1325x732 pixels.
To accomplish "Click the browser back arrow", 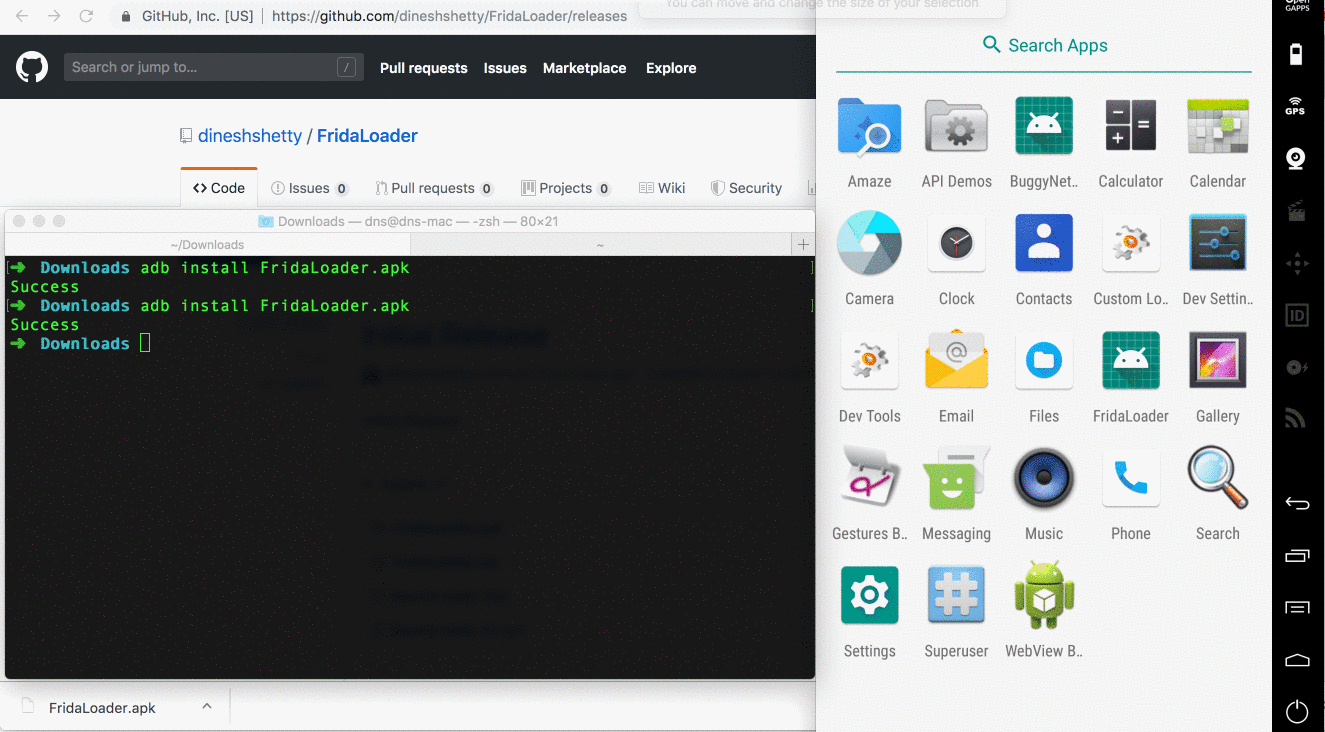I will pos(22,16).
